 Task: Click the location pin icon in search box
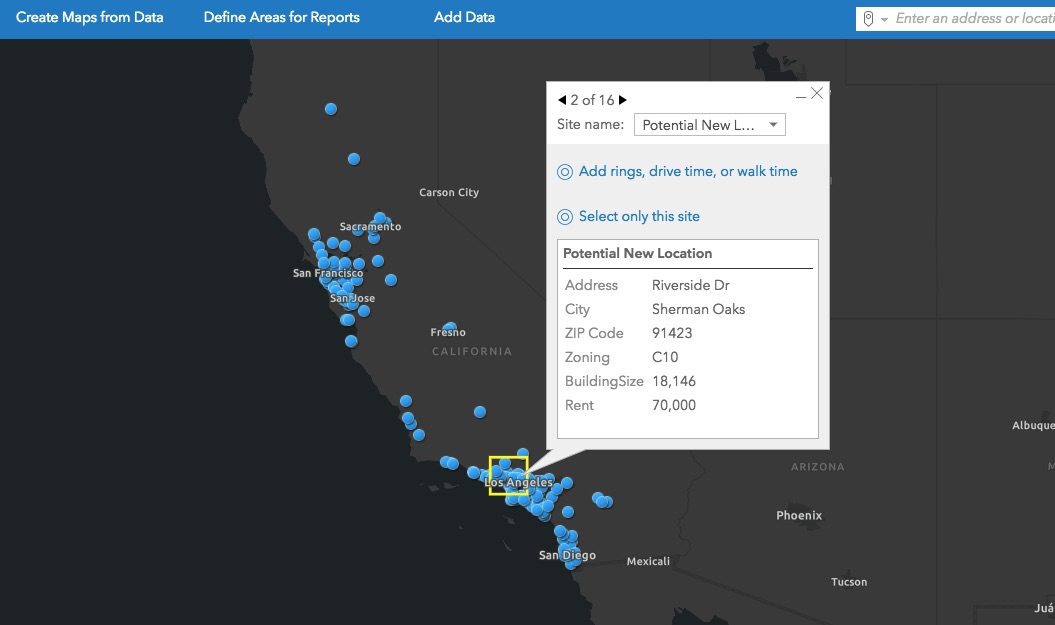pos(868,19)
